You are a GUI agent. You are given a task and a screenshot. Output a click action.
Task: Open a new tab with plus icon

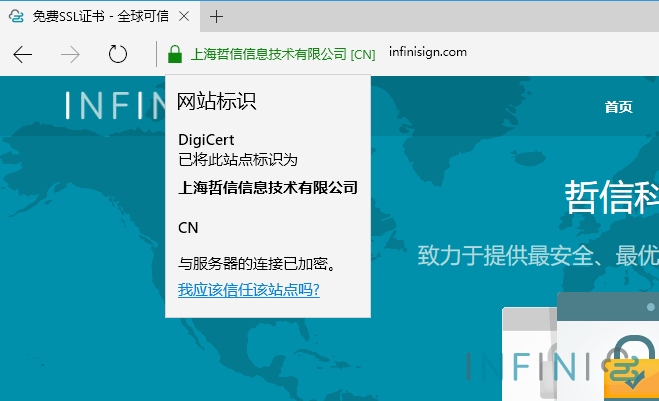click(216, 16)
